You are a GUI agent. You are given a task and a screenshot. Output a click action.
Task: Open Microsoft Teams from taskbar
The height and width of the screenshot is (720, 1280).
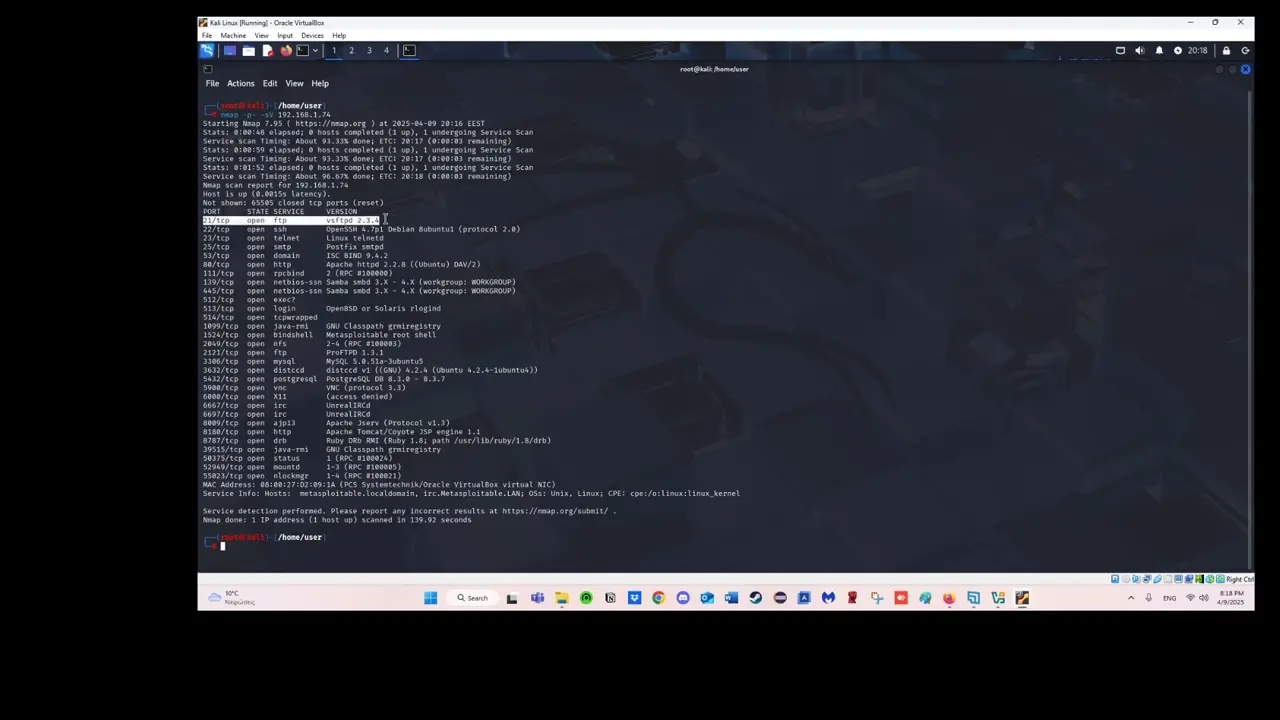537,598
